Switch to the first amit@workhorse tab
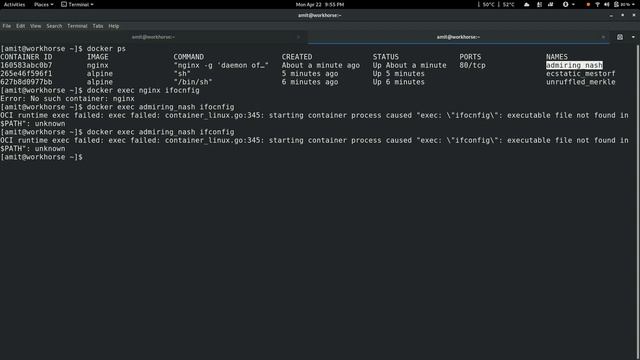The height and width of the screenshot is (360, 640). tap(153, 37)
